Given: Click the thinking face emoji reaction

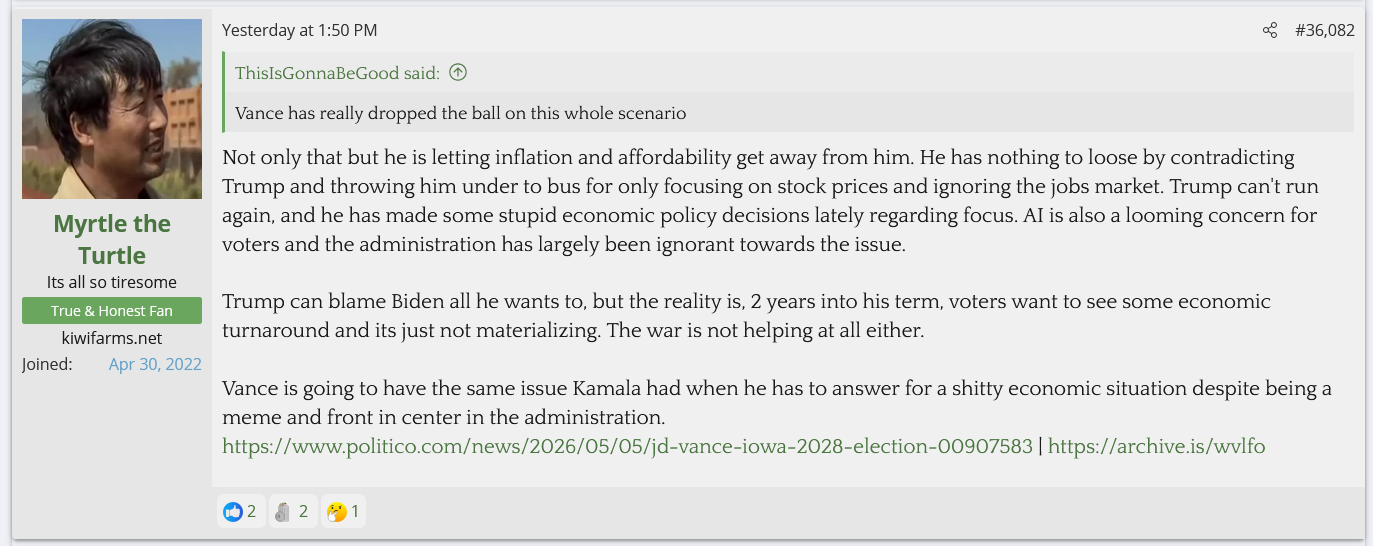Looking at the screenshot, I should [337, 512].
